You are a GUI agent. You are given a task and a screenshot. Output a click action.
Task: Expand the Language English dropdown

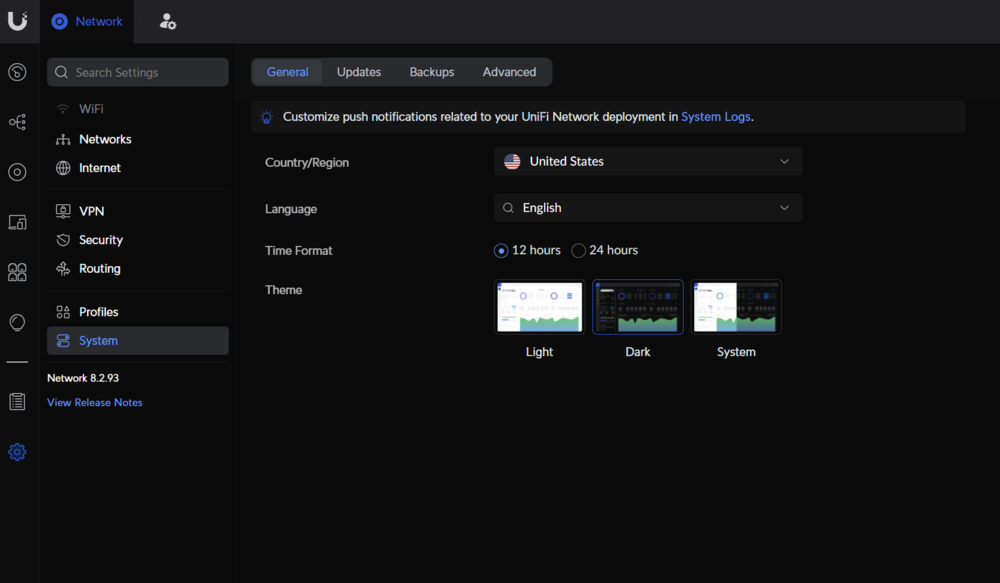click(x=648, y=208)
